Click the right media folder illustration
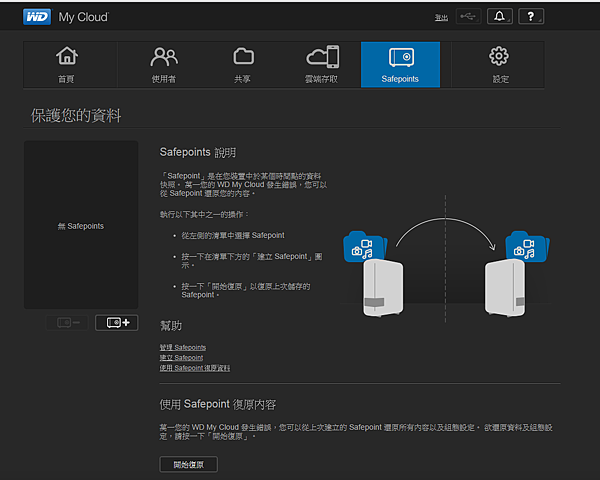This screenshot has width=600, height=480. tap(527, 247)
